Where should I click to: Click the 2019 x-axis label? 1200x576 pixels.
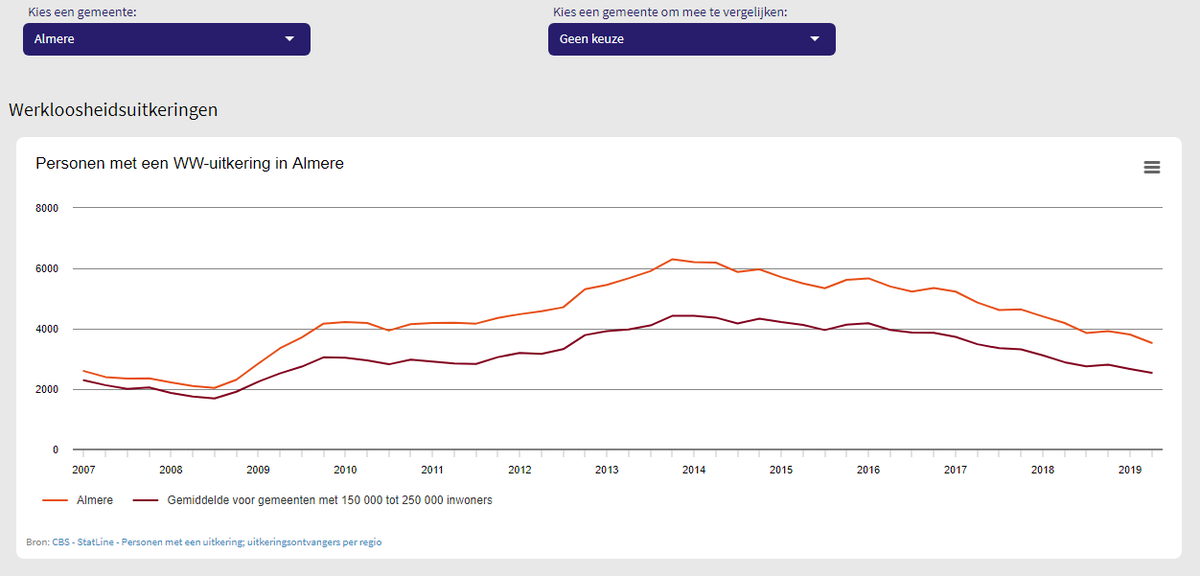[1130, 469]
